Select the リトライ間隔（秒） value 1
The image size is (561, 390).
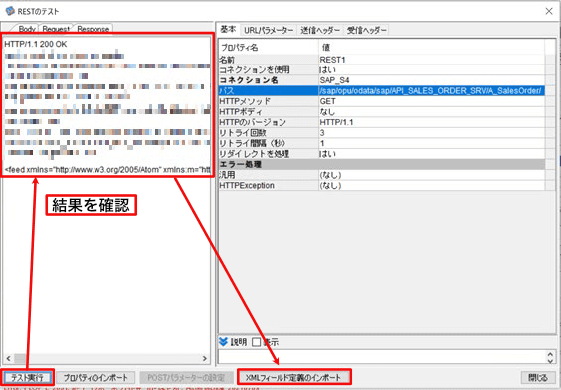pyautogui.click(x=431, y=143)
